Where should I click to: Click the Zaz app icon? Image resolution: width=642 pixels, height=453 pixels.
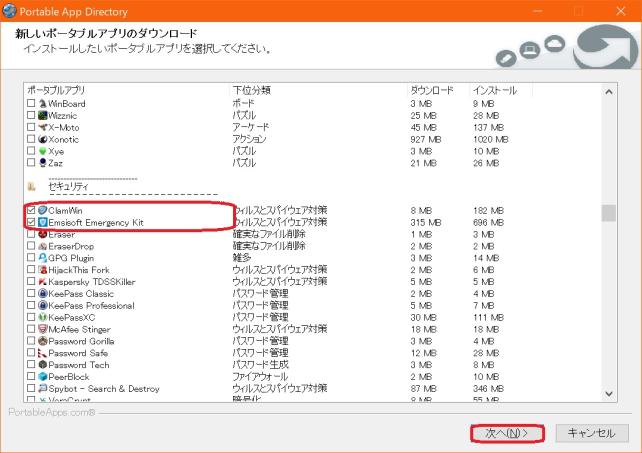pos(43,163)
